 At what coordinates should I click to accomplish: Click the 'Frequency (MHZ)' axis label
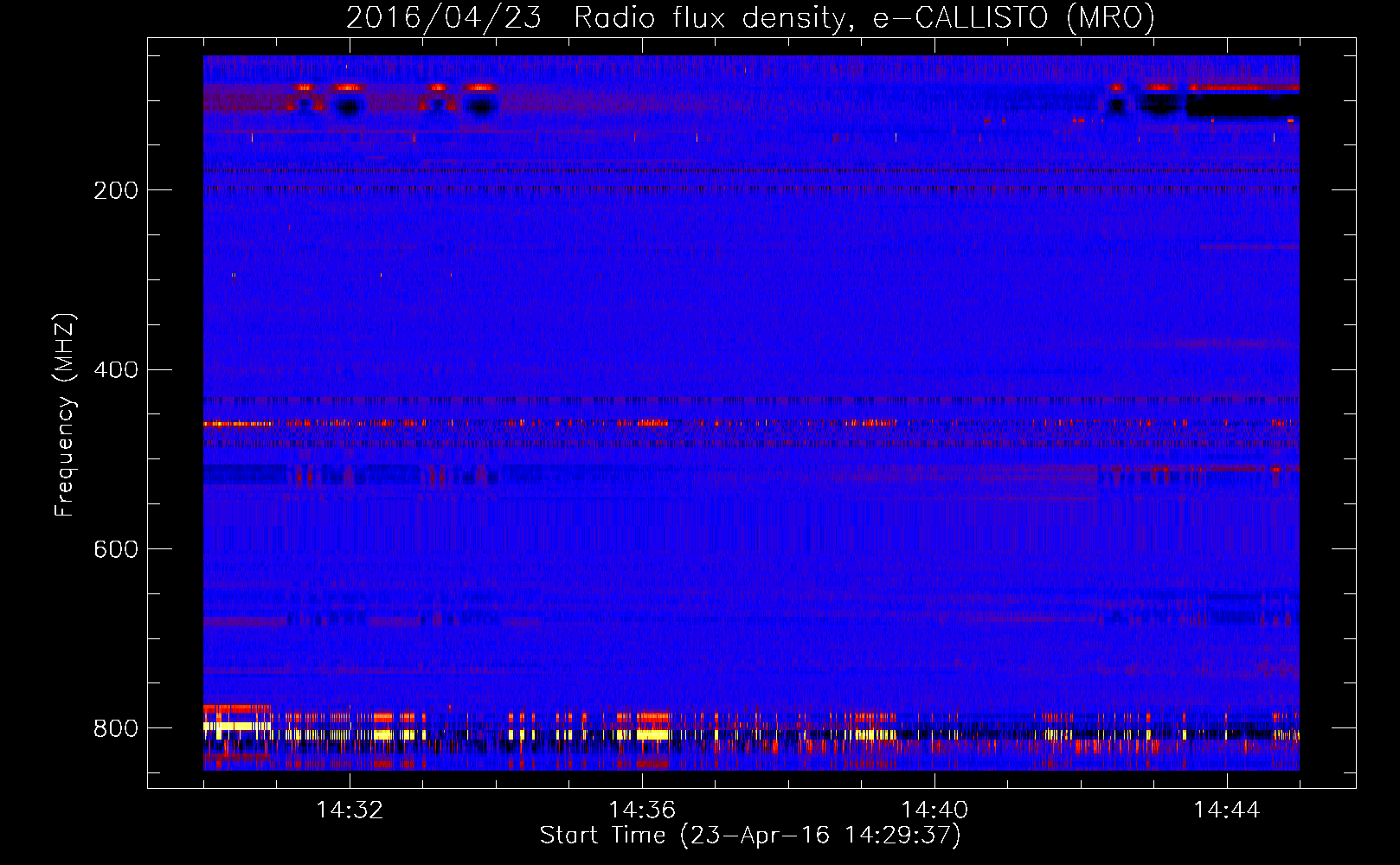pyautogui.click(x=64, y=414)
